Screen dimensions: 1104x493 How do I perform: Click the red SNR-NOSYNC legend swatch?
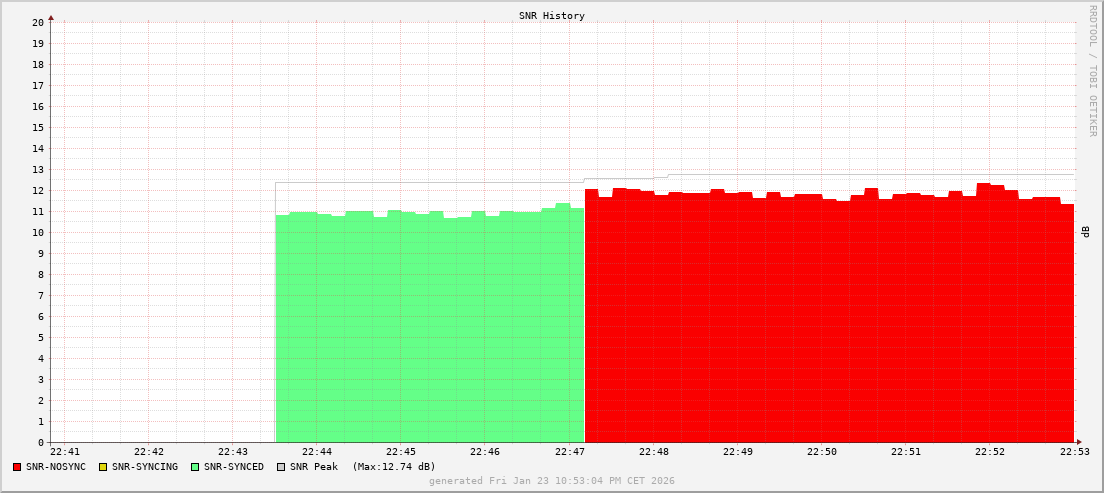click(x=17, y=467)
